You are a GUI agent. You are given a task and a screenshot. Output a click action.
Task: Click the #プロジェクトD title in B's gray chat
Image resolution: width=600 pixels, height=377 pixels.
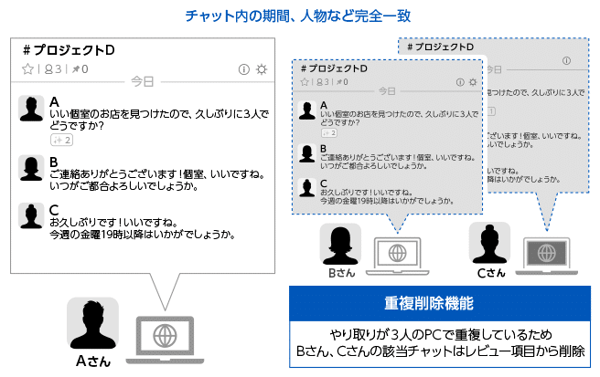tap(334, 69)
